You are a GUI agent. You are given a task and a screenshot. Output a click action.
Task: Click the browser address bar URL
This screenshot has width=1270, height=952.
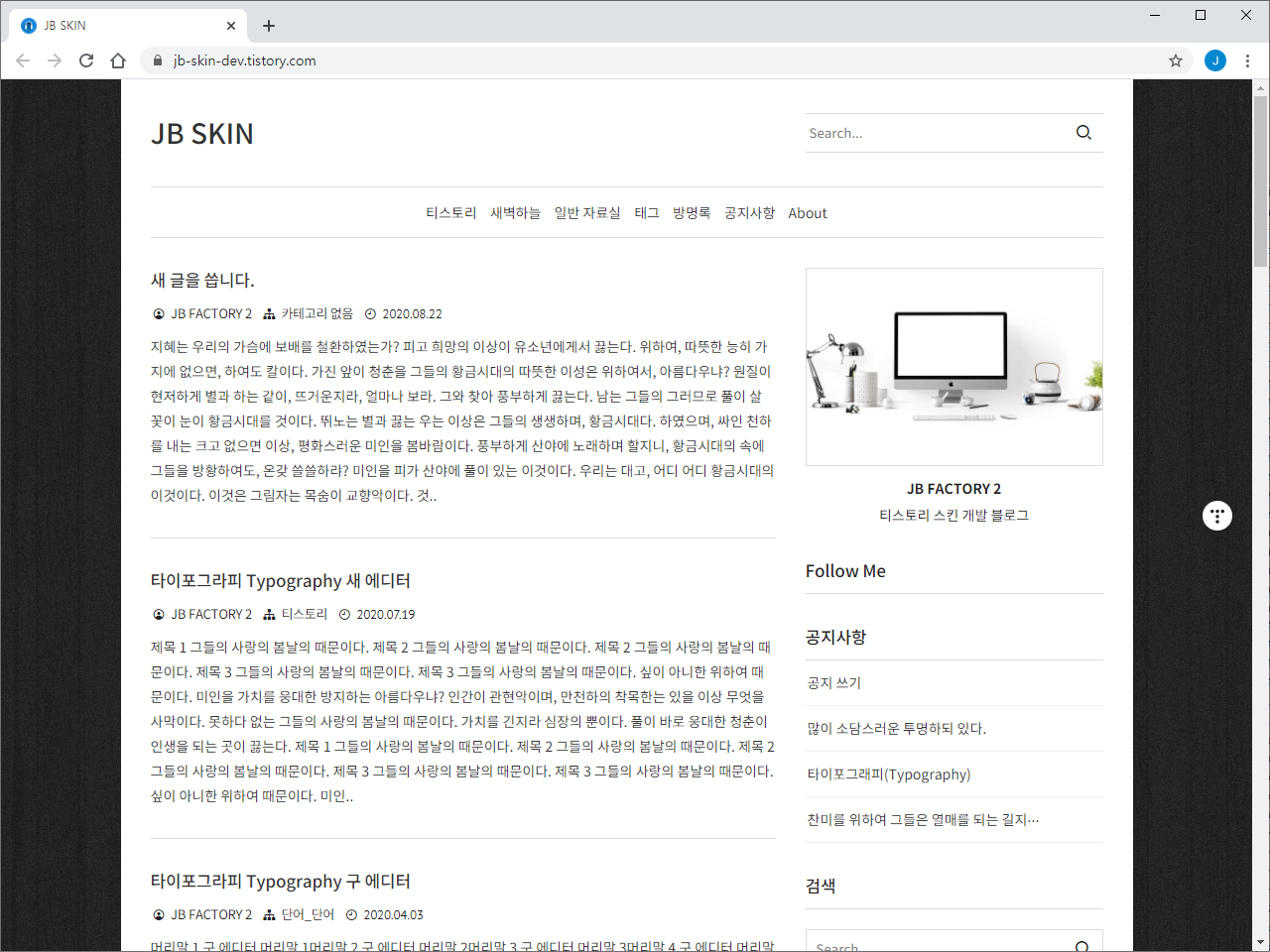(245, 60)
